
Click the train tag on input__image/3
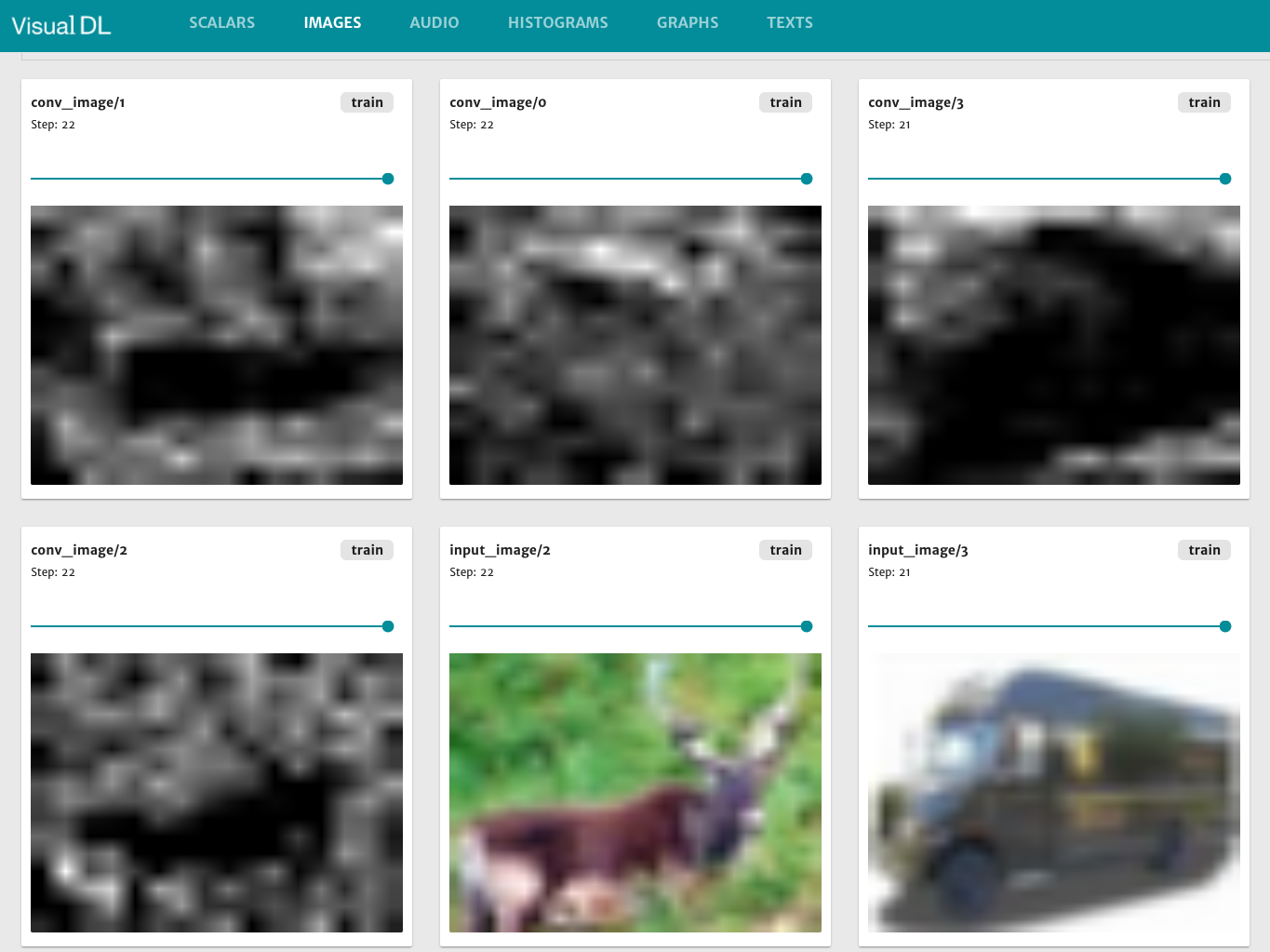pyautogui.click(x=1204, y=550)
